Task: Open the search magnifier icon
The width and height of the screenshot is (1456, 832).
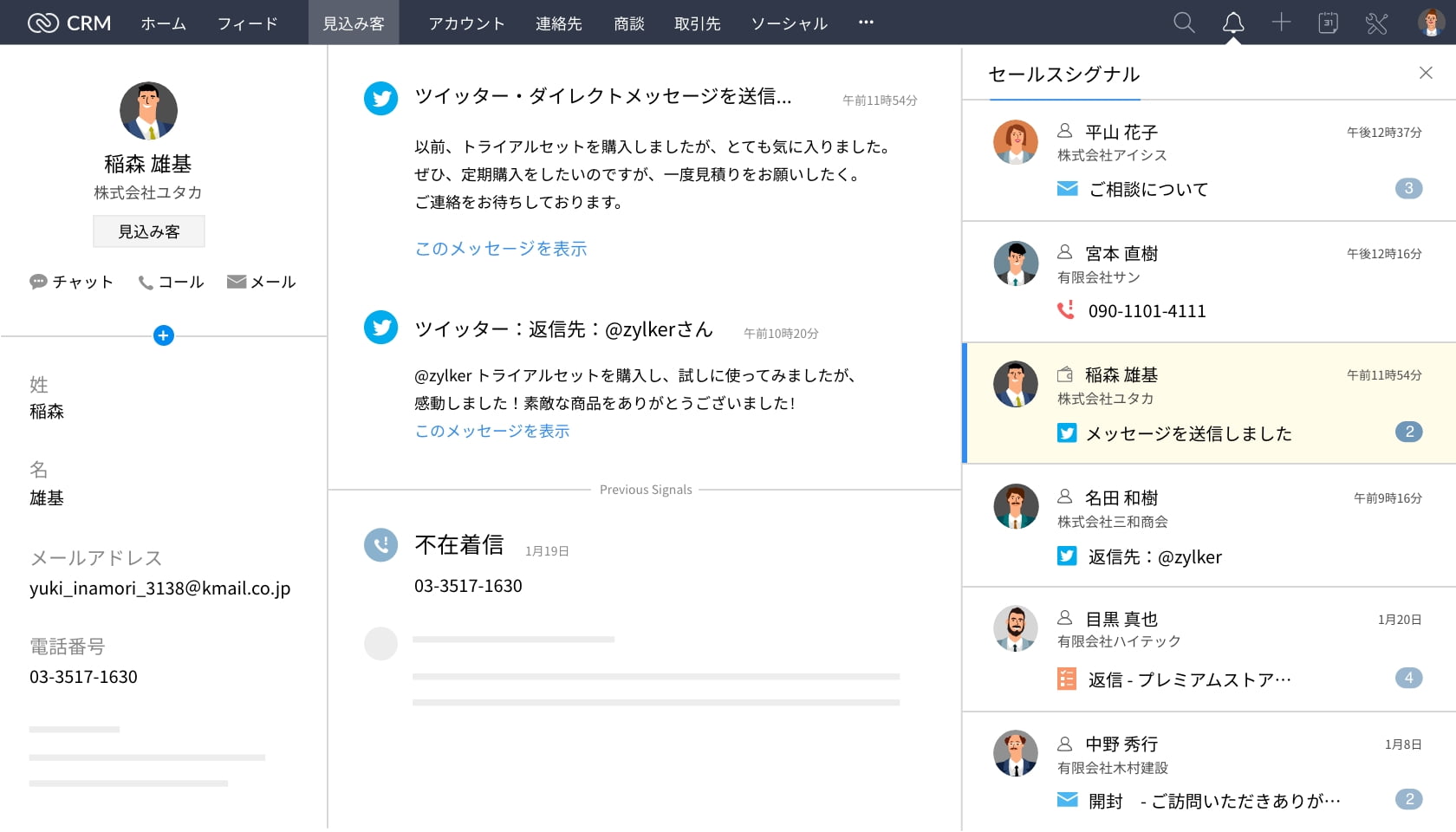Action: (1184, 23)
